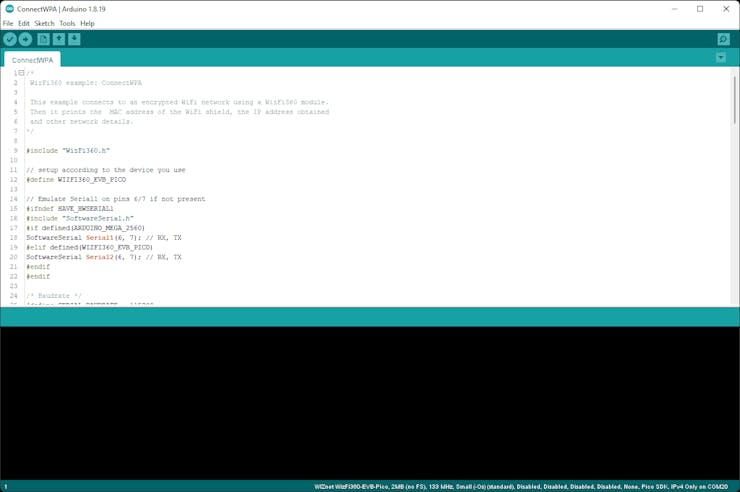Maximize the Arduino window
This screenshot has height=492, width=740.
coord(700,8)
